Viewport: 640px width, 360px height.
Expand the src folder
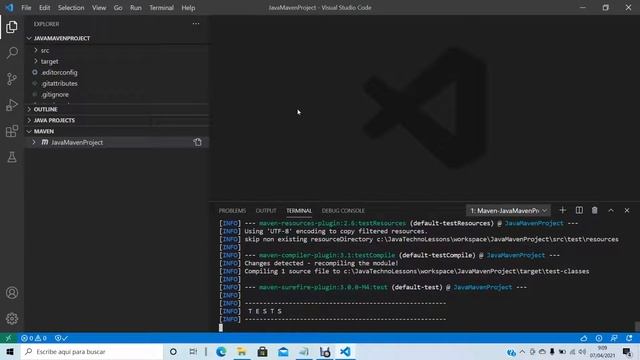[x=45, y=50]
